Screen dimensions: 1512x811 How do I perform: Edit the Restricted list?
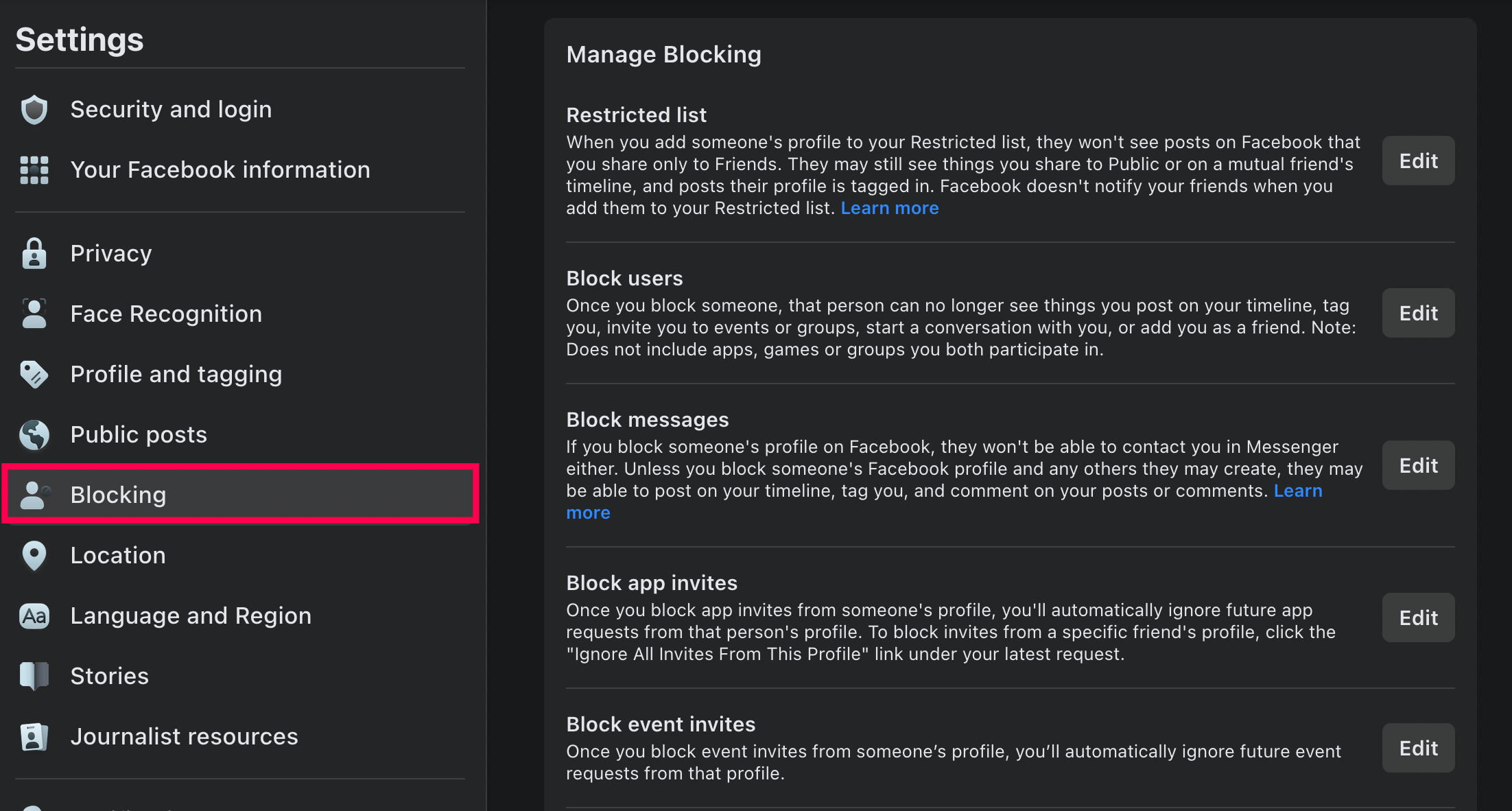[1418, 161]
